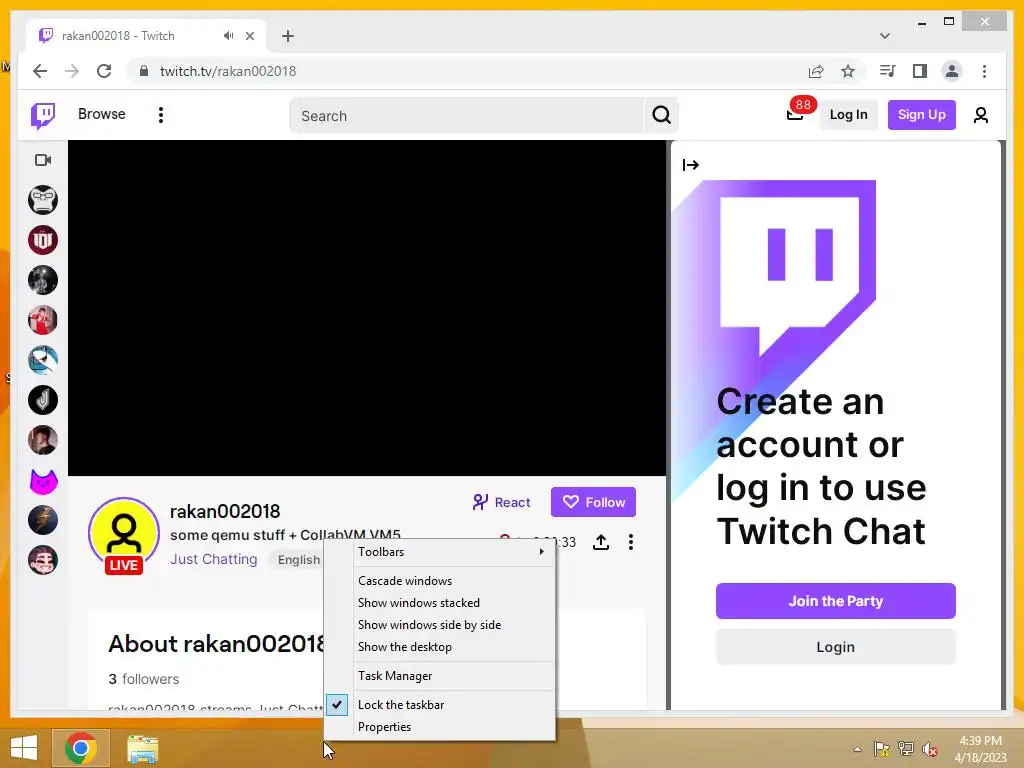The width and height of the screenshot is (1024, 768).
Task: Select Cascade windows from context menu
Action: click(451, 581)
